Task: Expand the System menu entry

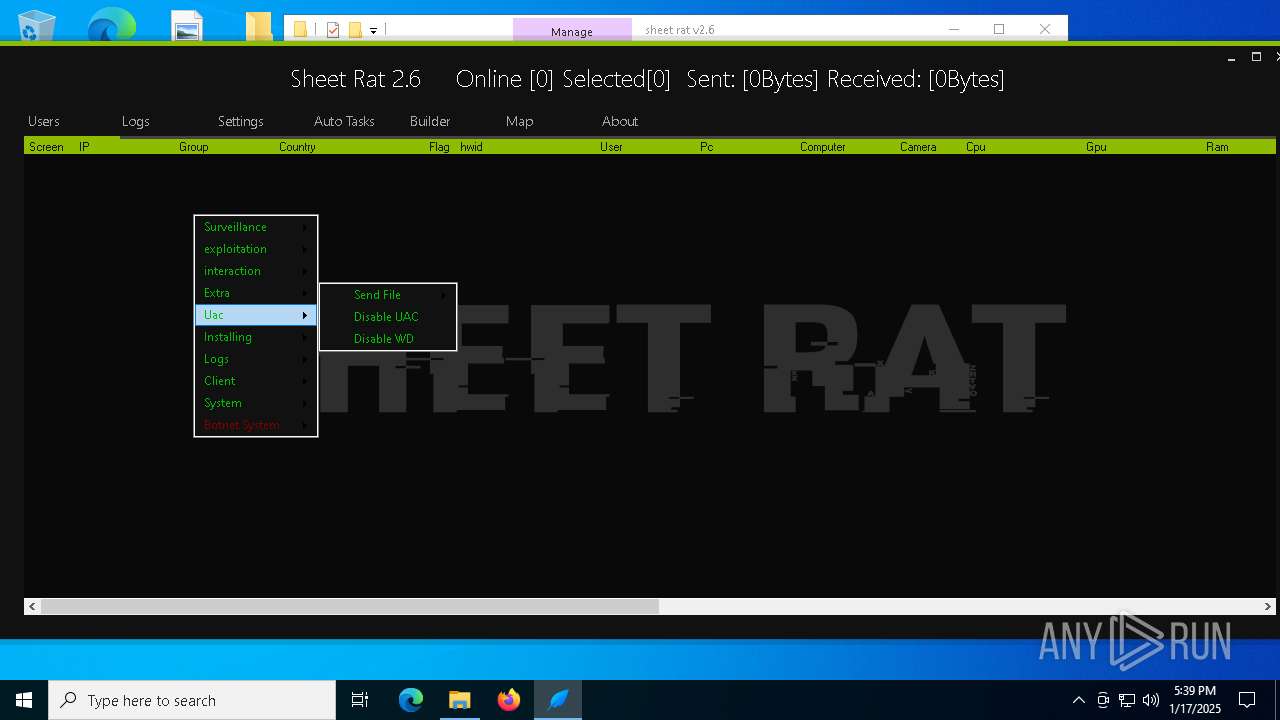Action: [256, 403]
